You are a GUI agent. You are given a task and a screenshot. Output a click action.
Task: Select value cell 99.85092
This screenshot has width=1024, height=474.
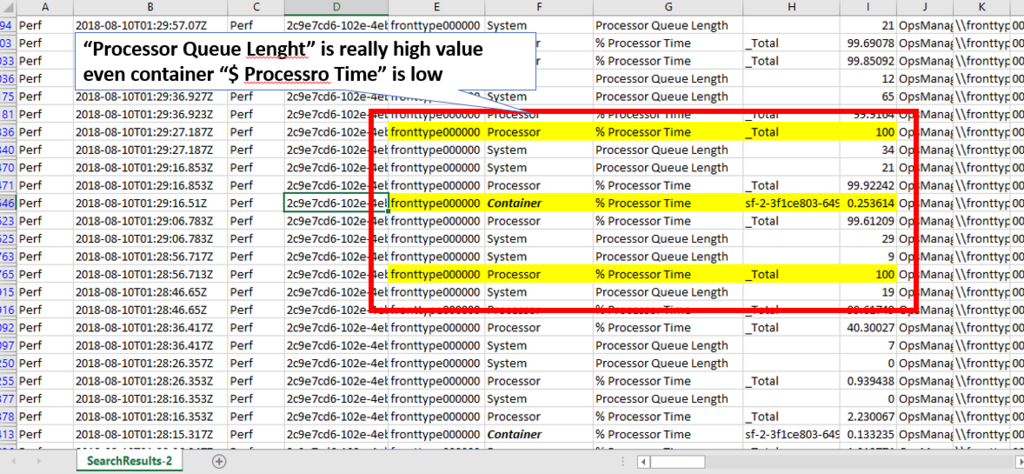click(868, 61)
